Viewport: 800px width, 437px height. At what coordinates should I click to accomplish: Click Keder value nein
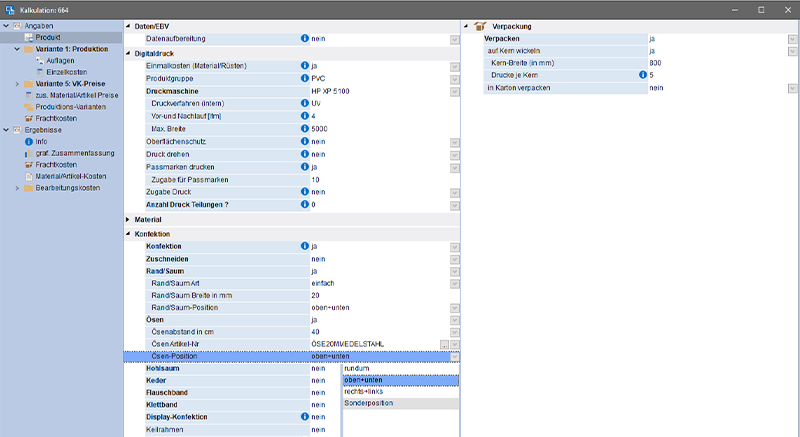[x=318, y=380]
